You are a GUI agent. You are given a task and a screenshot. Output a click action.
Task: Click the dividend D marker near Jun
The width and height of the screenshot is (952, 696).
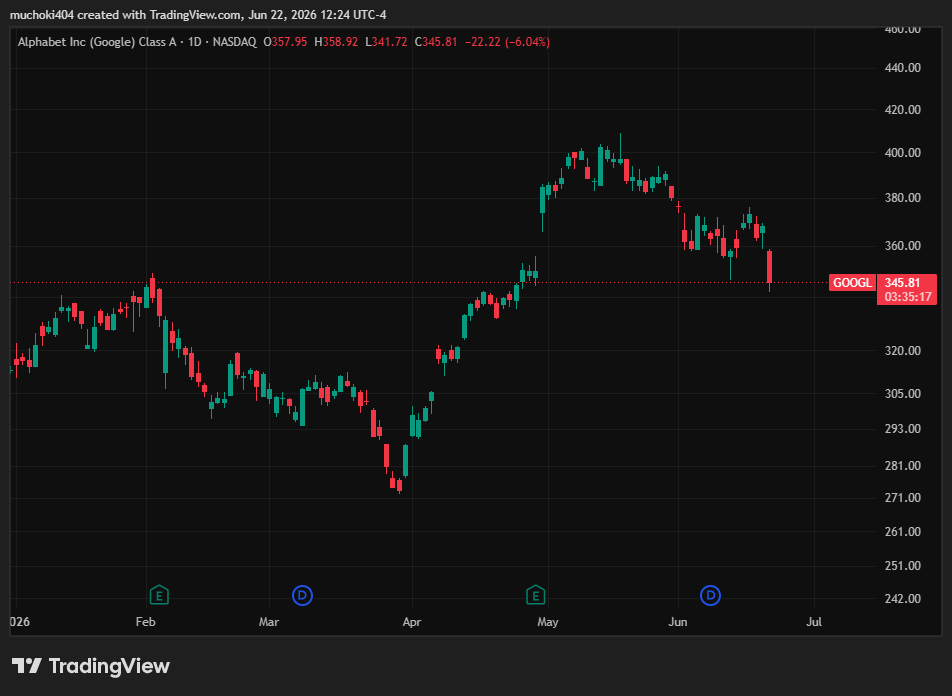[710, 595]
